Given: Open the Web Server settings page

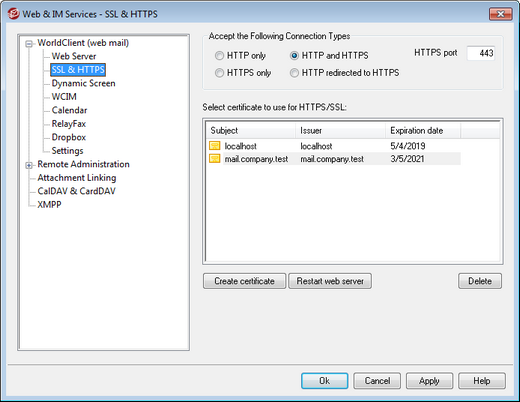Looking at the screenshot, I should point(74,56).
